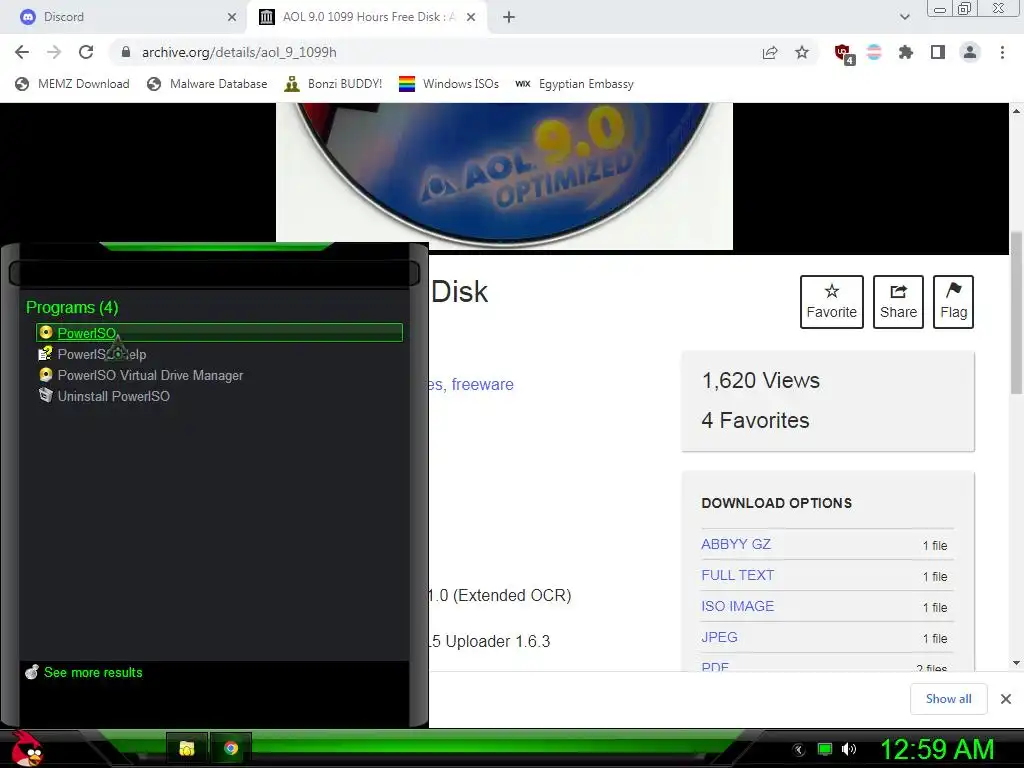
Task: Click the Angry Birds start button
Action: tap(27, 748)
